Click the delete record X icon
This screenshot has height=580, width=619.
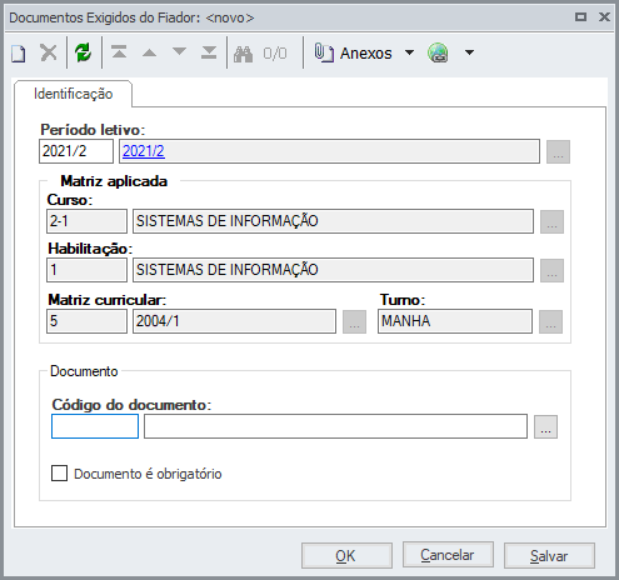[48, 54]
